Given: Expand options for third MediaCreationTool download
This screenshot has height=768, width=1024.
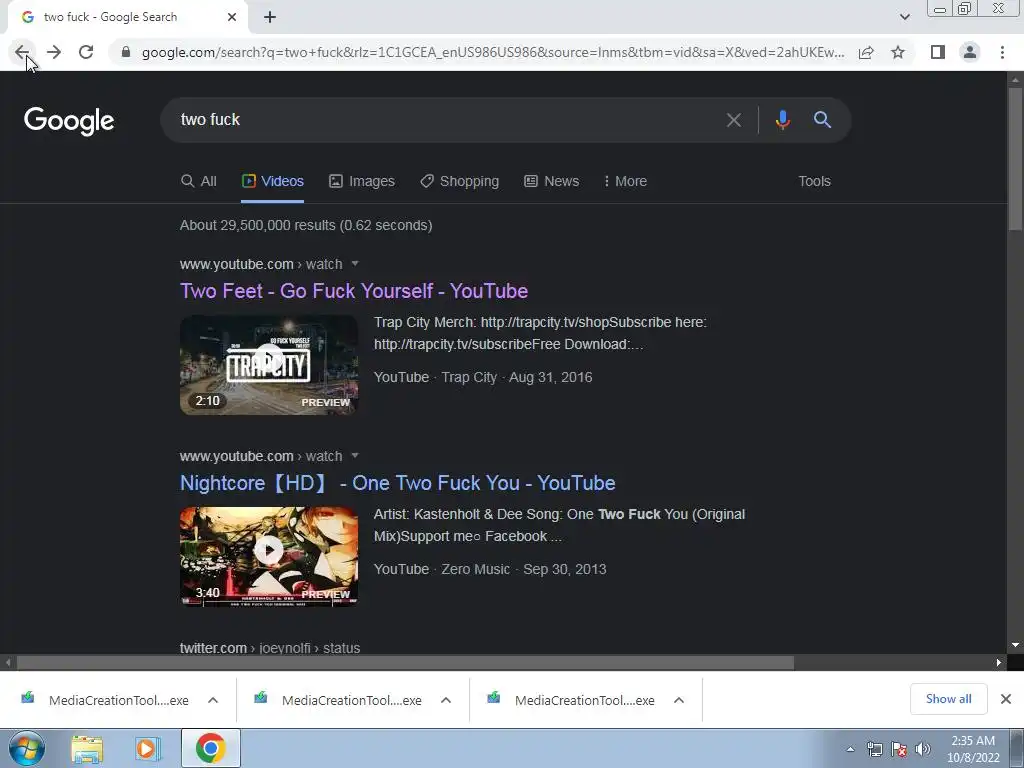Looking at the screenshot, I should [679, 700].
